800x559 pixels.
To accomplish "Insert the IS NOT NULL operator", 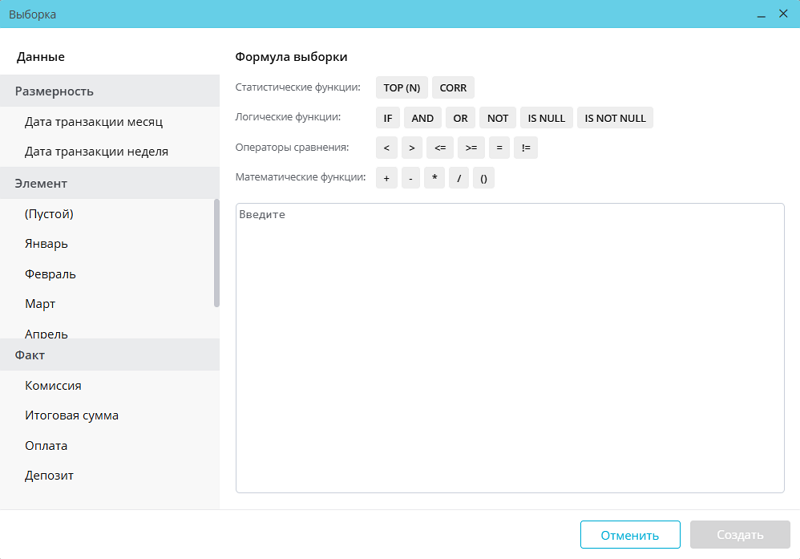I will click(x=615, y=118).
